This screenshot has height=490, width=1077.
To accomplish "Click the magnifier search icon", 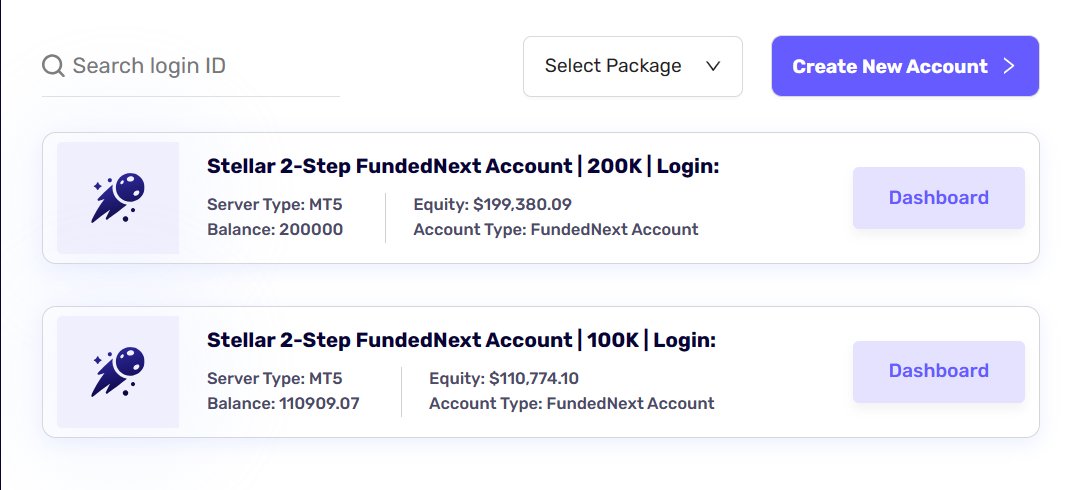I will click(x=53, y=66).
